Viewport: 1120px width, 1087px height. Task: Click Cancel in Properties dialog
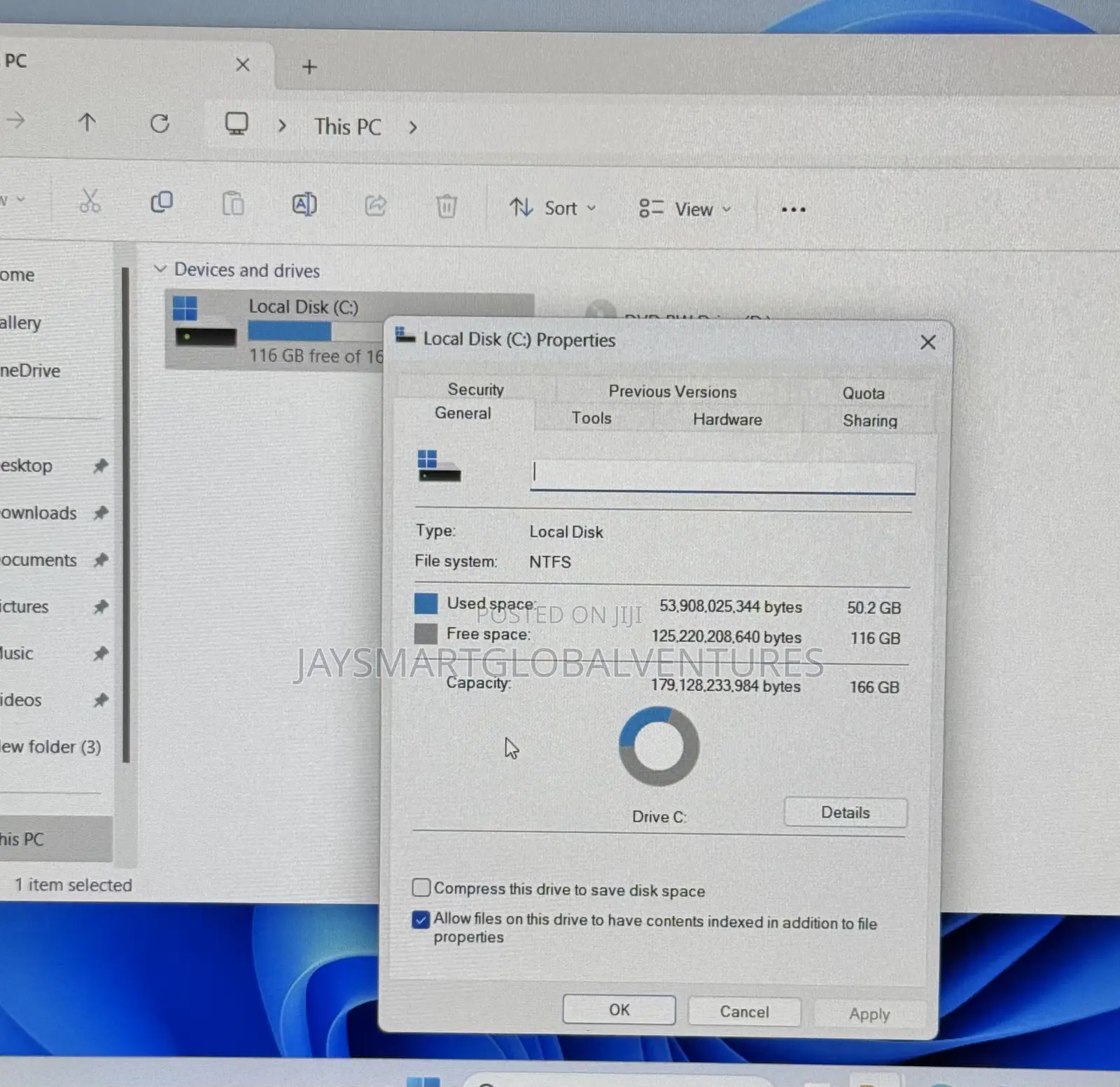744,1011
